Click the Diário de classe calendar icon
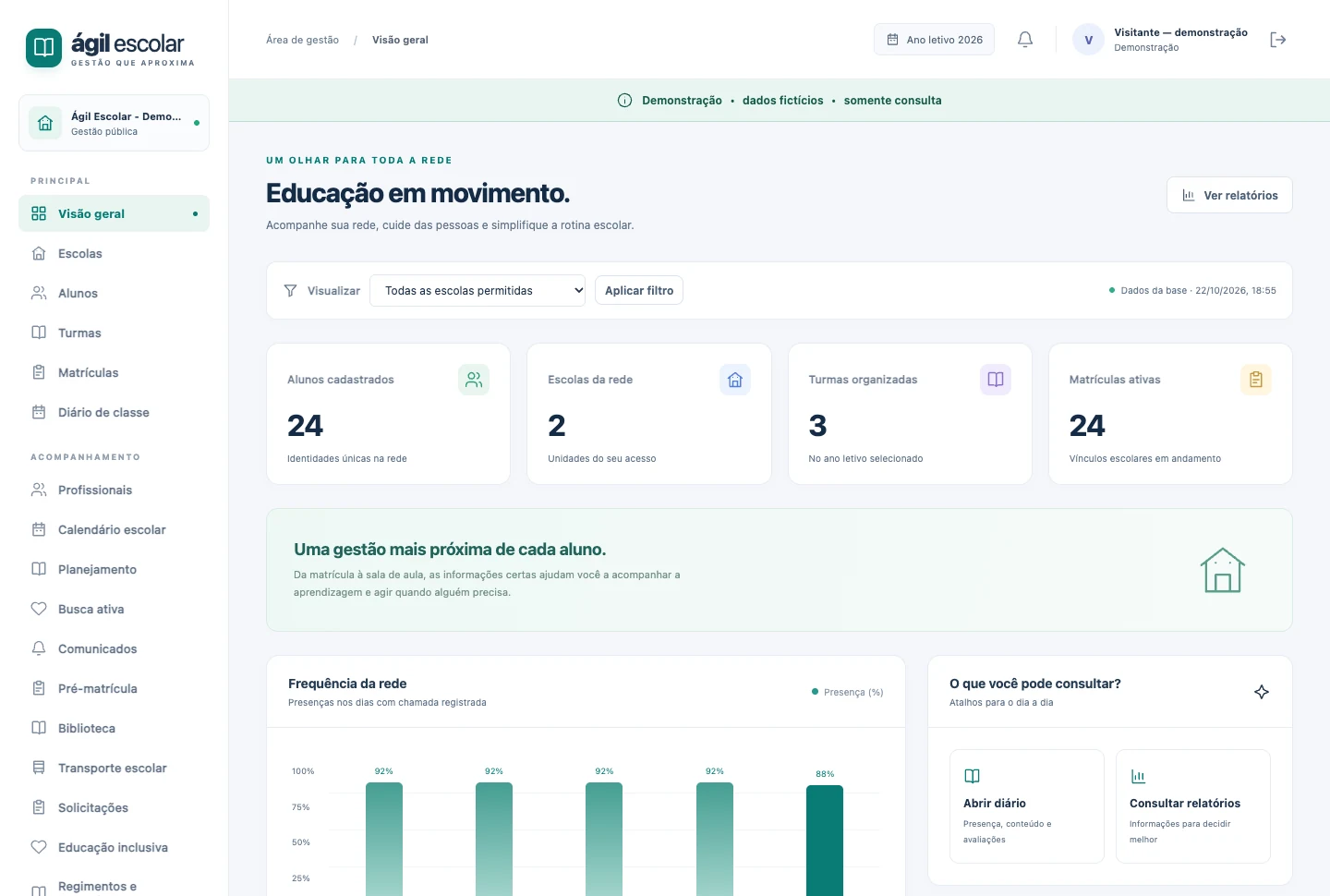This screenshot has width=1330, height=896. pos(39,412)
